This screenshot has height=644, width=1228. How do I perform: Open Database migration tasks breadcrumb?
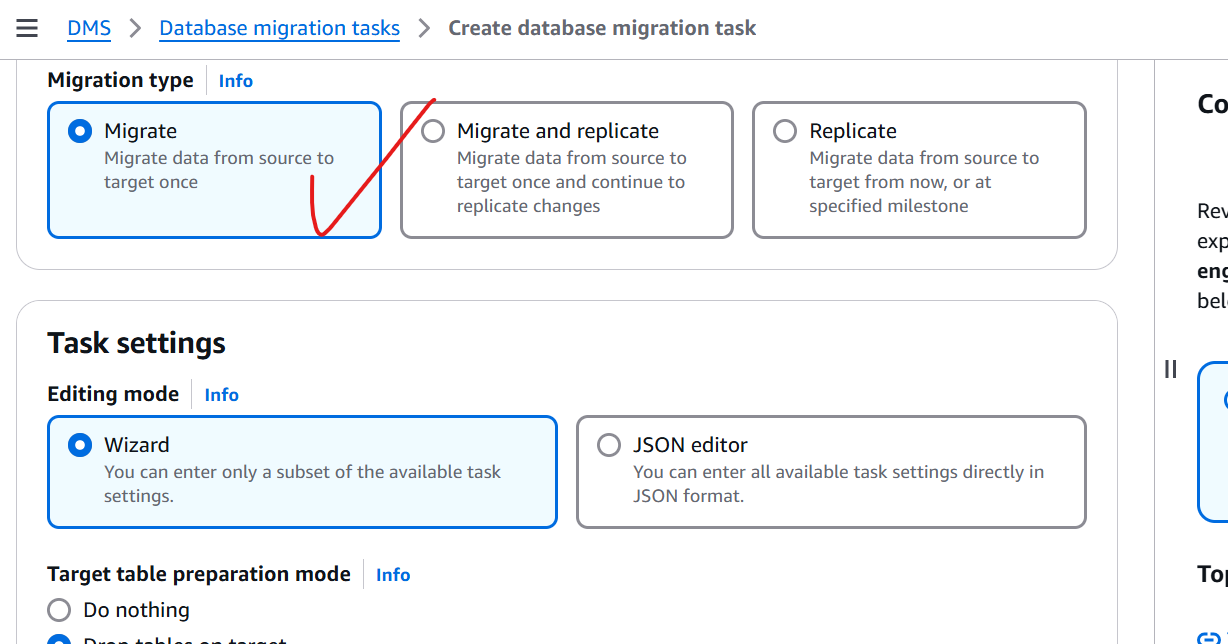click(280, 28)
